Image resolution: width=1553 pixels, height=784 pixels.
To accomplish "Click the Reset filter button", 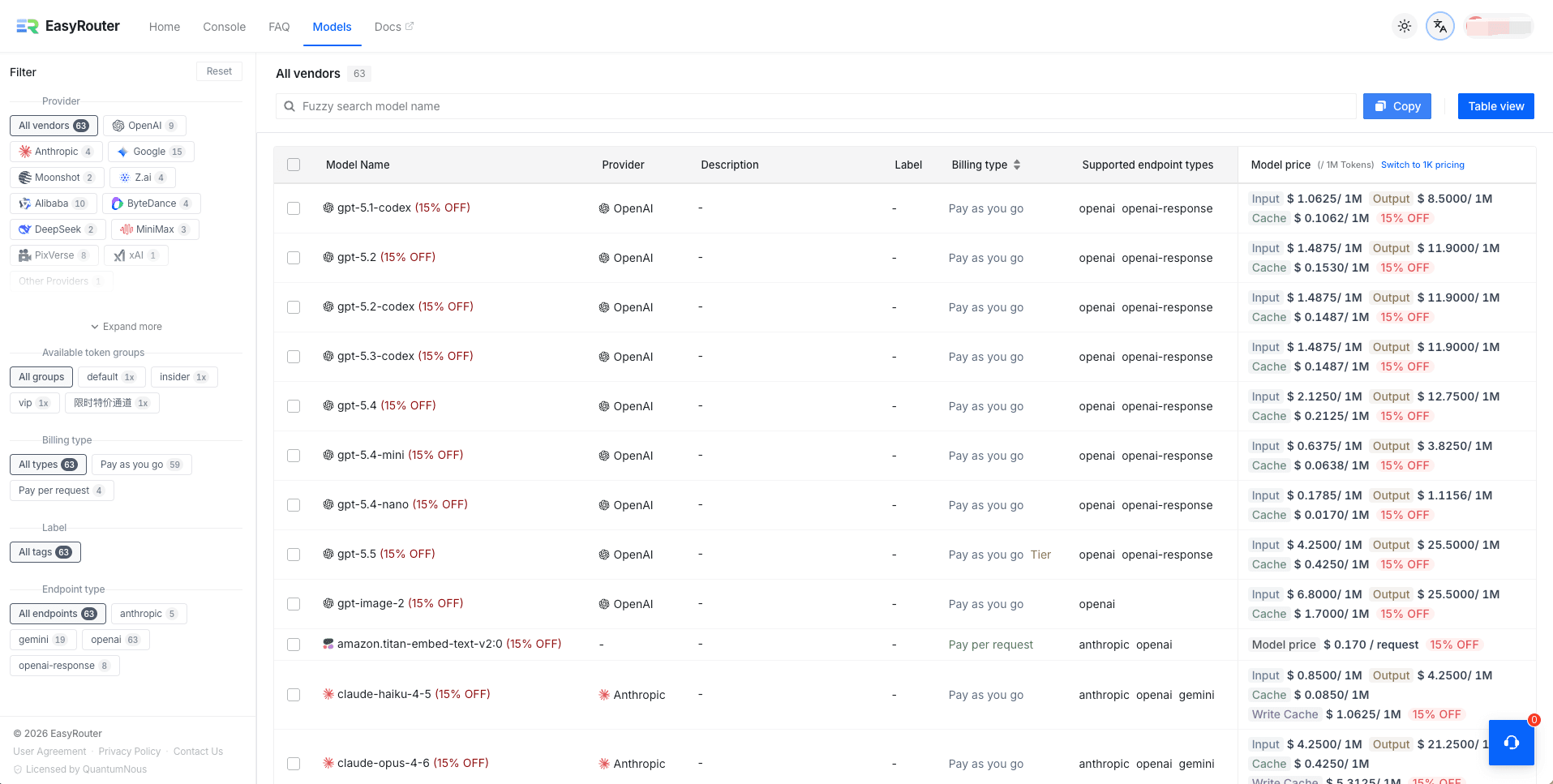I will (x=219, y=71).
